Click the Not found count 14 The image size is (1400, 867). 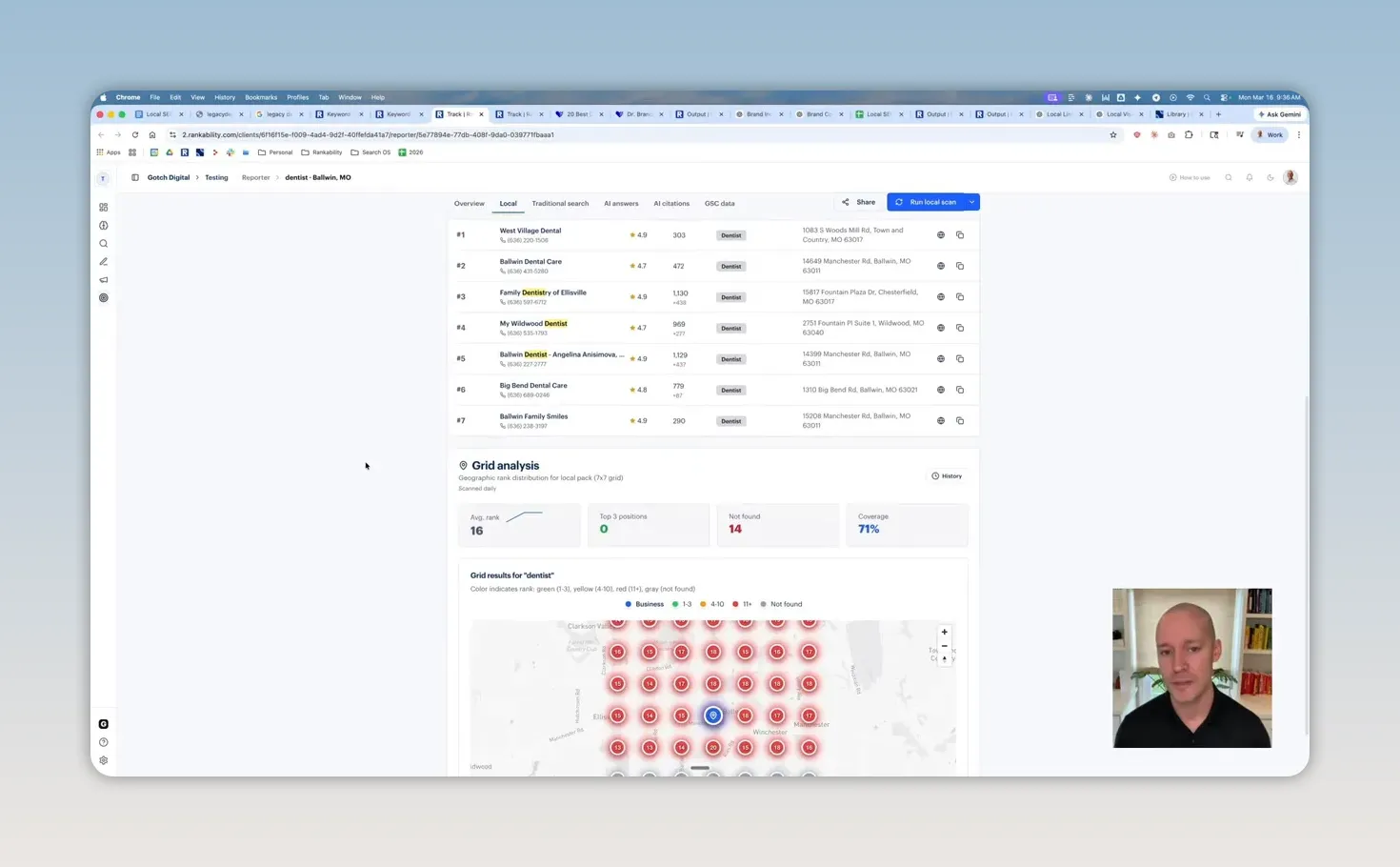coord(735,530)
